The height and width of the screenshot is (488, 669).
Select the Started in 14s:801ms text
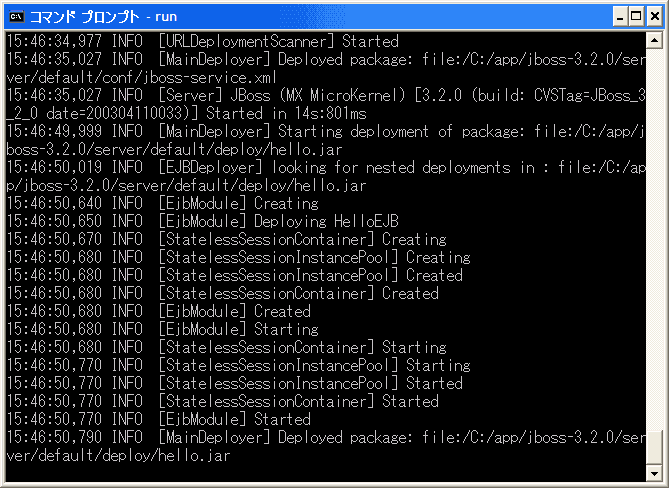pyautogui.click(x=286, y=113)
